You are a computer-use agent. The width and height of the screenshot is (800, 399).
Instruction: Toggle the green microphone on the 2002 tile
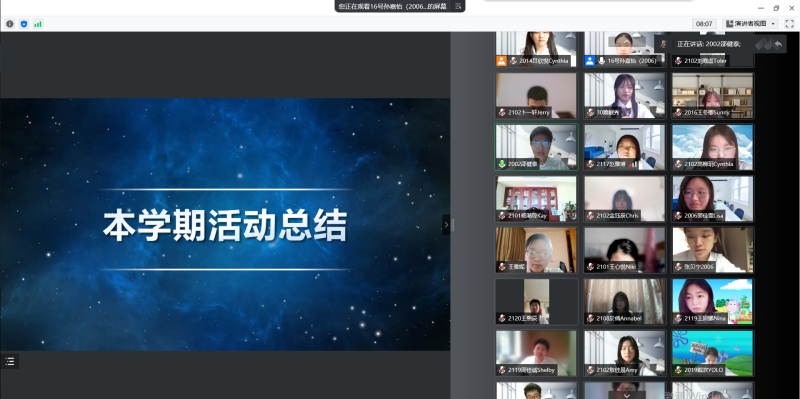(502, 164)
